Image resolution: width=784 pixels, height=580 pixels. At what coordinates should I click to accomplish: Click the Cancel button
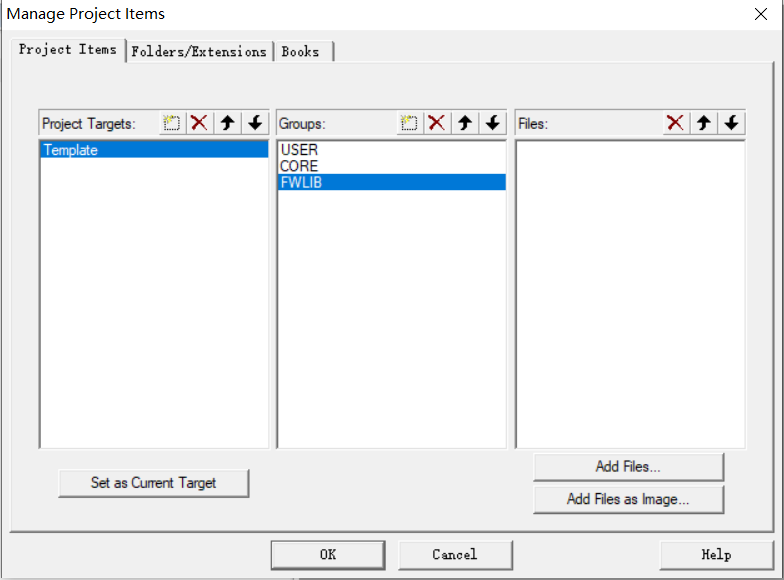click(x=455, y=555)
